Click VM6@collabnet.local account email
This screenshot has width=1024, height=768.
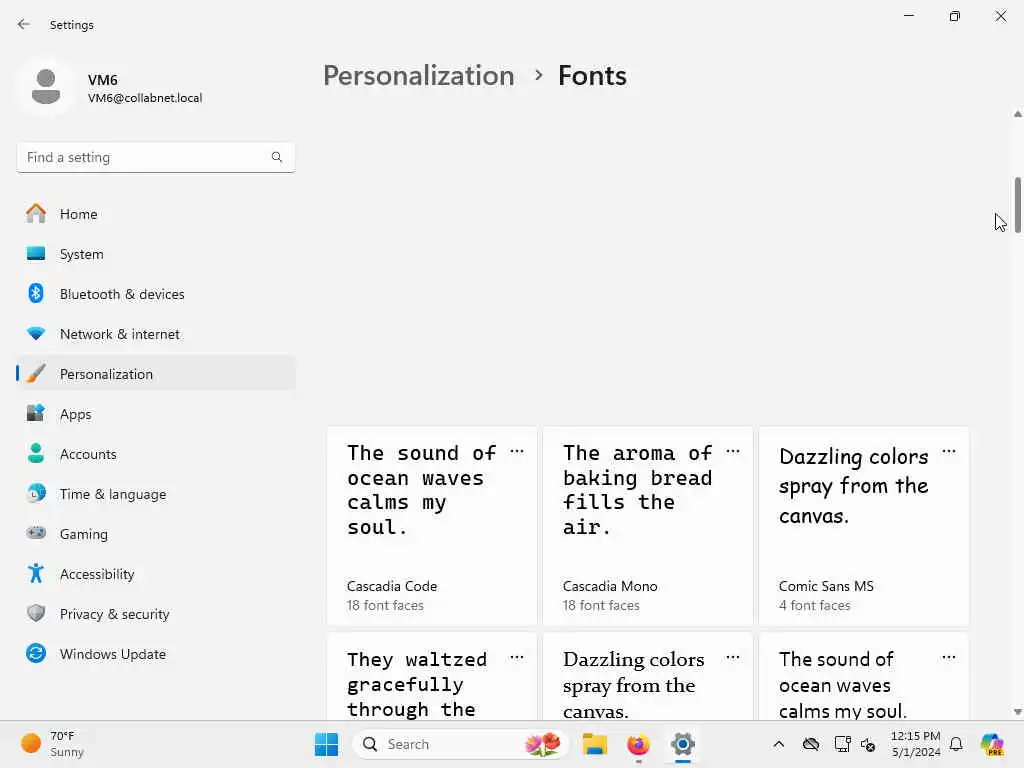click(145, 98)
